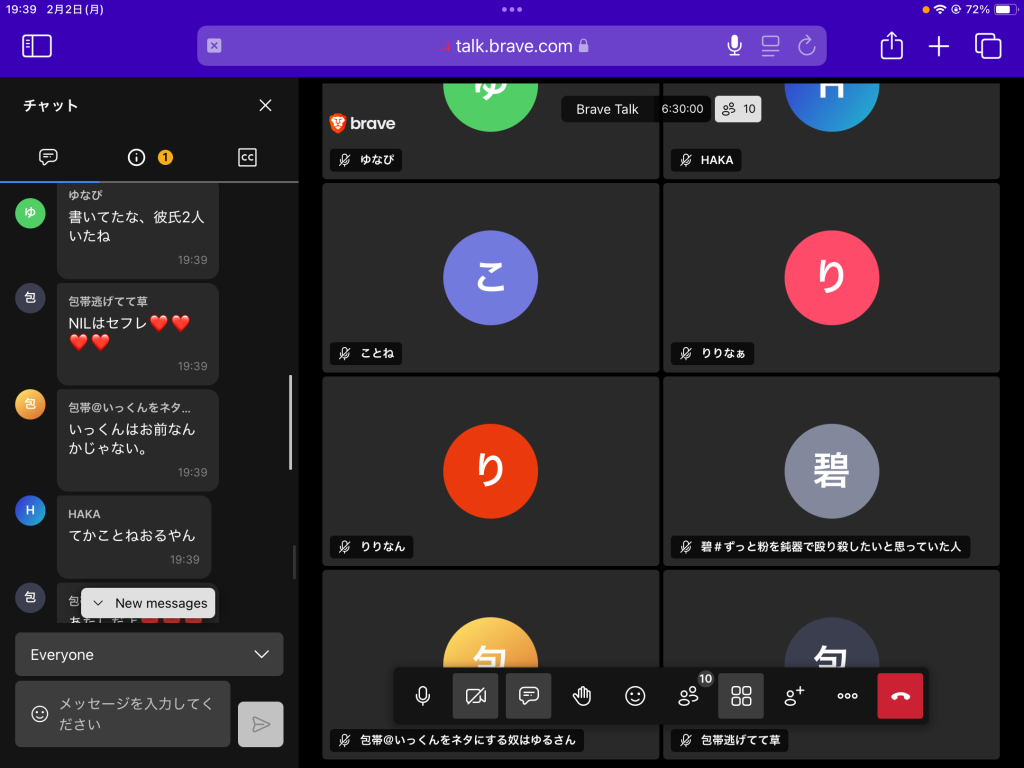Switch to the polls tab with badge
Screen dimensions: 1024x768
pyautogui.click(x=149, y=157)
